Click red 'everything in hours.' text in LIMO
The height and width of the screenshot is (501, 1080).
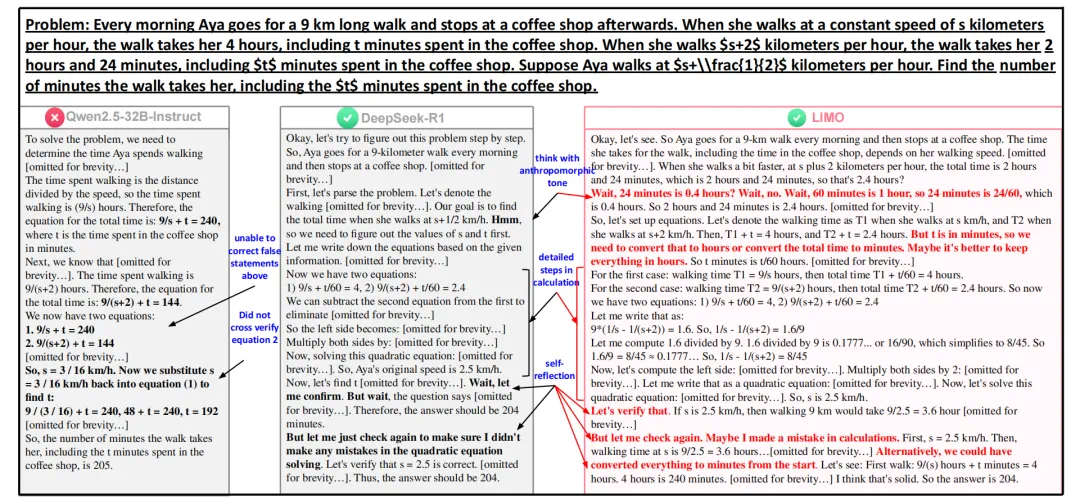tap(638, 261)
